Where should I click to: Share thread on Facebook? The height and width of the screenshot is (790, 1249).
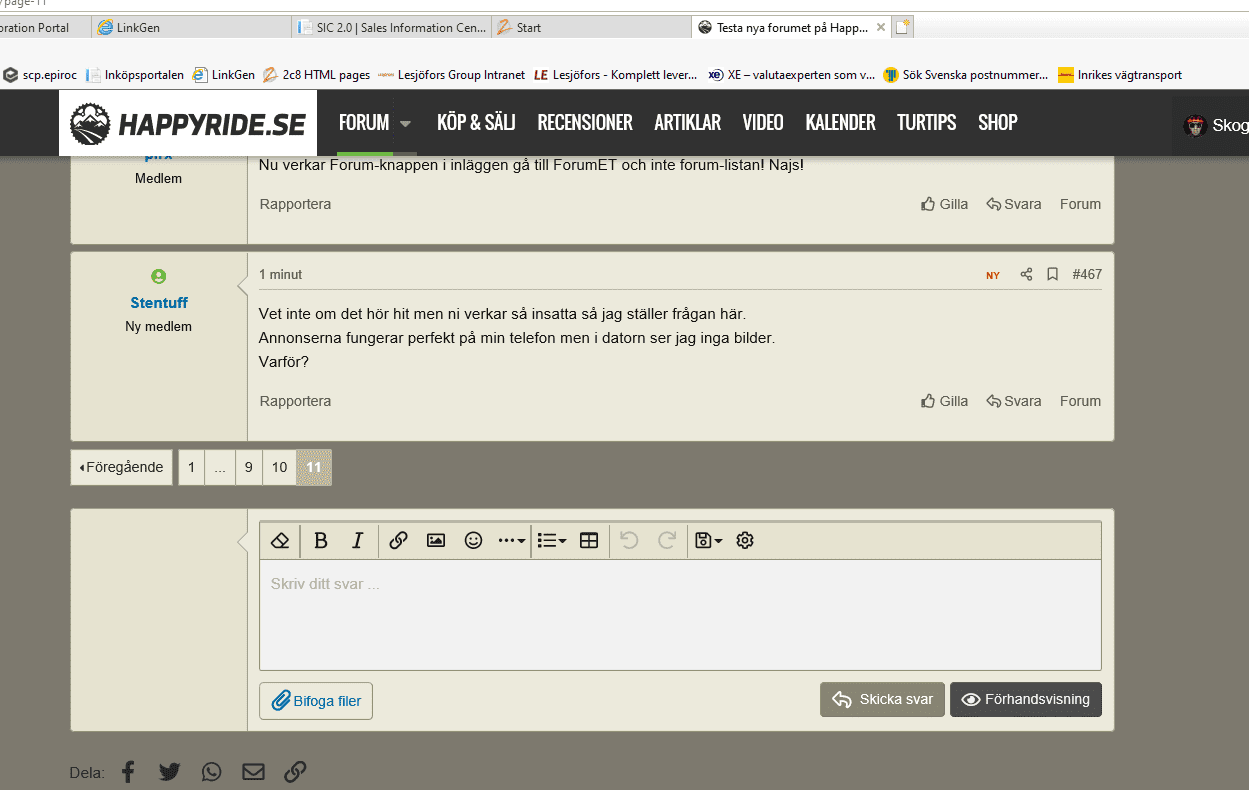(128, 772)
